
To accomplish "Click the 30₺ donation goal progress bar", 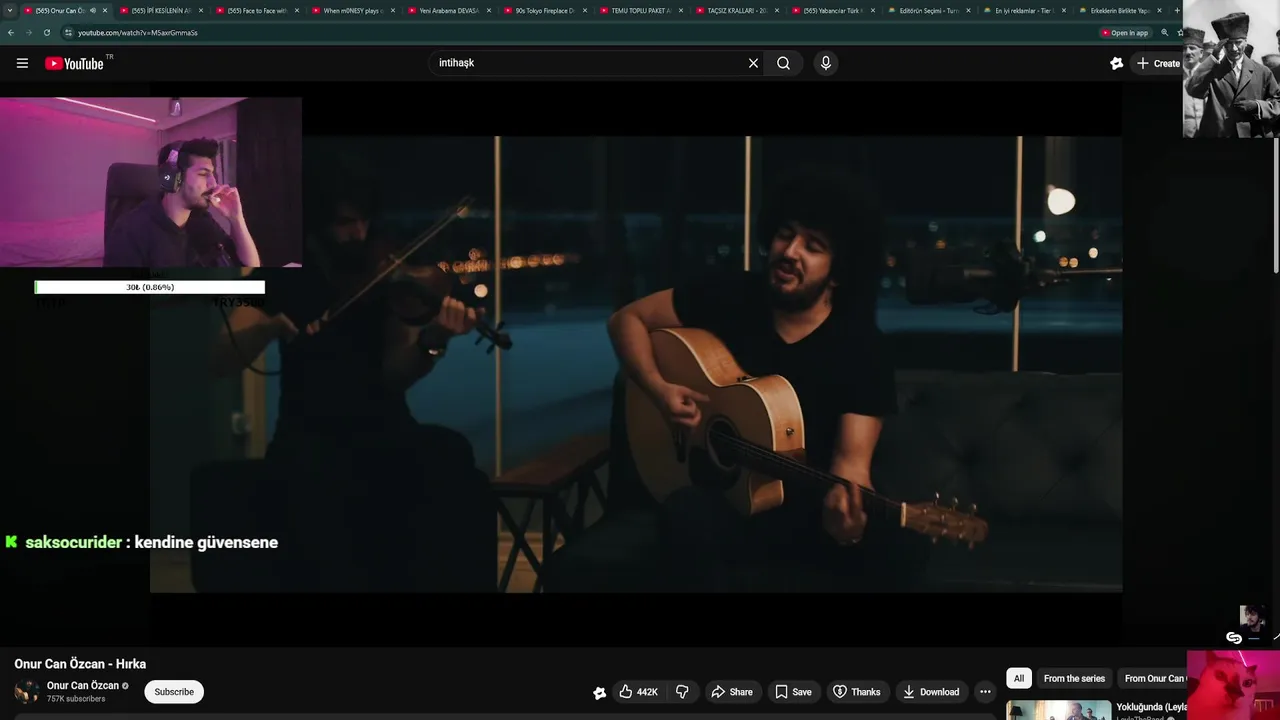I will 150,287.
